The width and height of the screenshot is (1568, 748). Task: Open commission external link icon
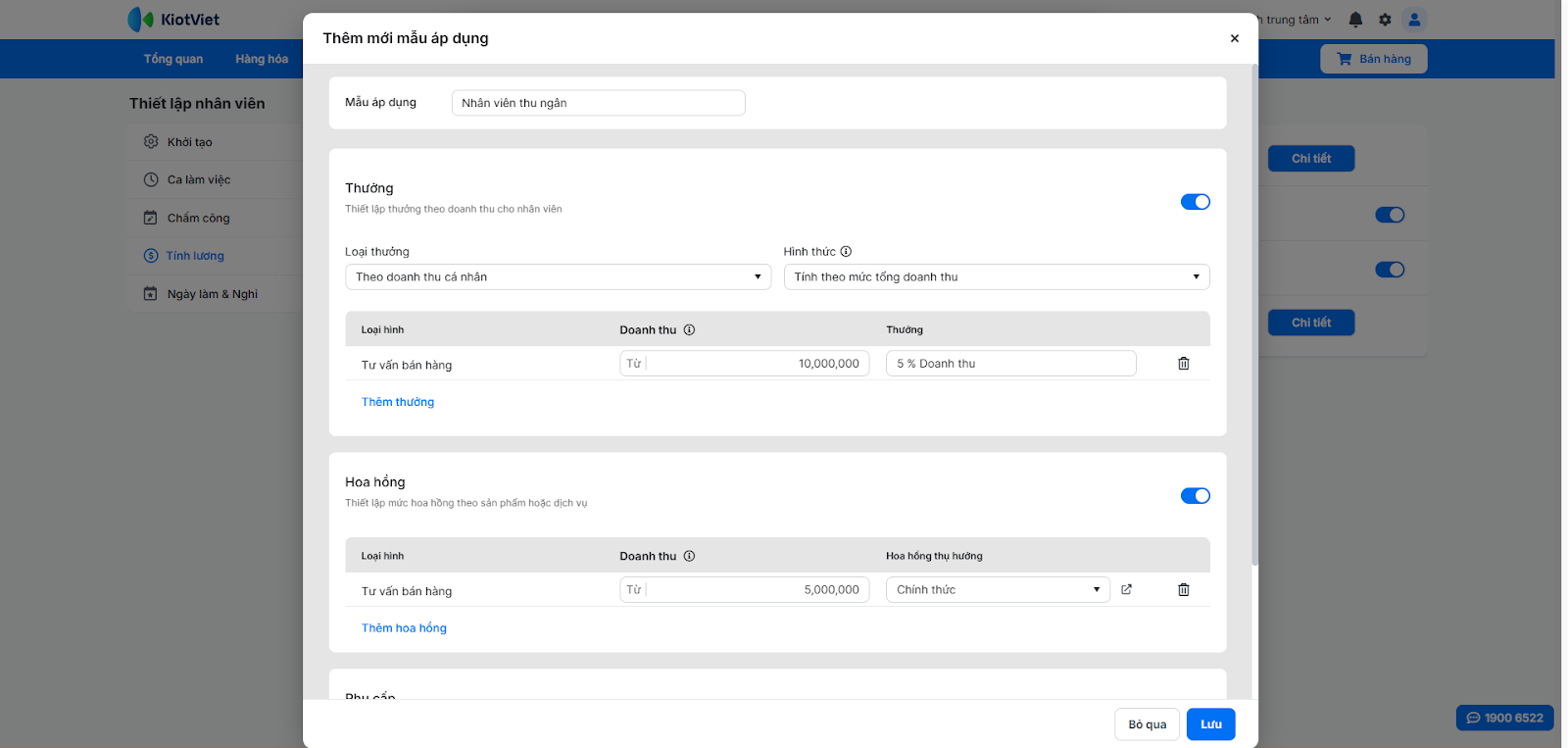pyautogui.click(x=1126, y=590)
